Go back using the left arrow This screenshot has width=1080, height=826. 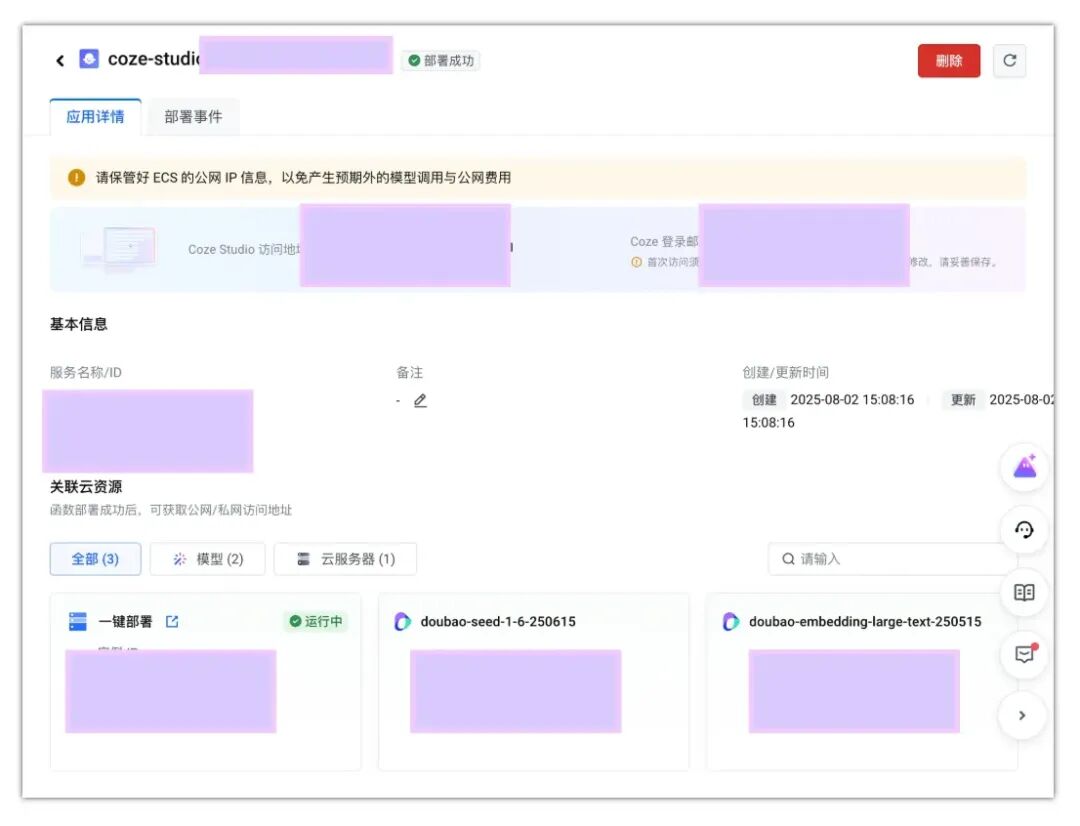coord(60,61)
